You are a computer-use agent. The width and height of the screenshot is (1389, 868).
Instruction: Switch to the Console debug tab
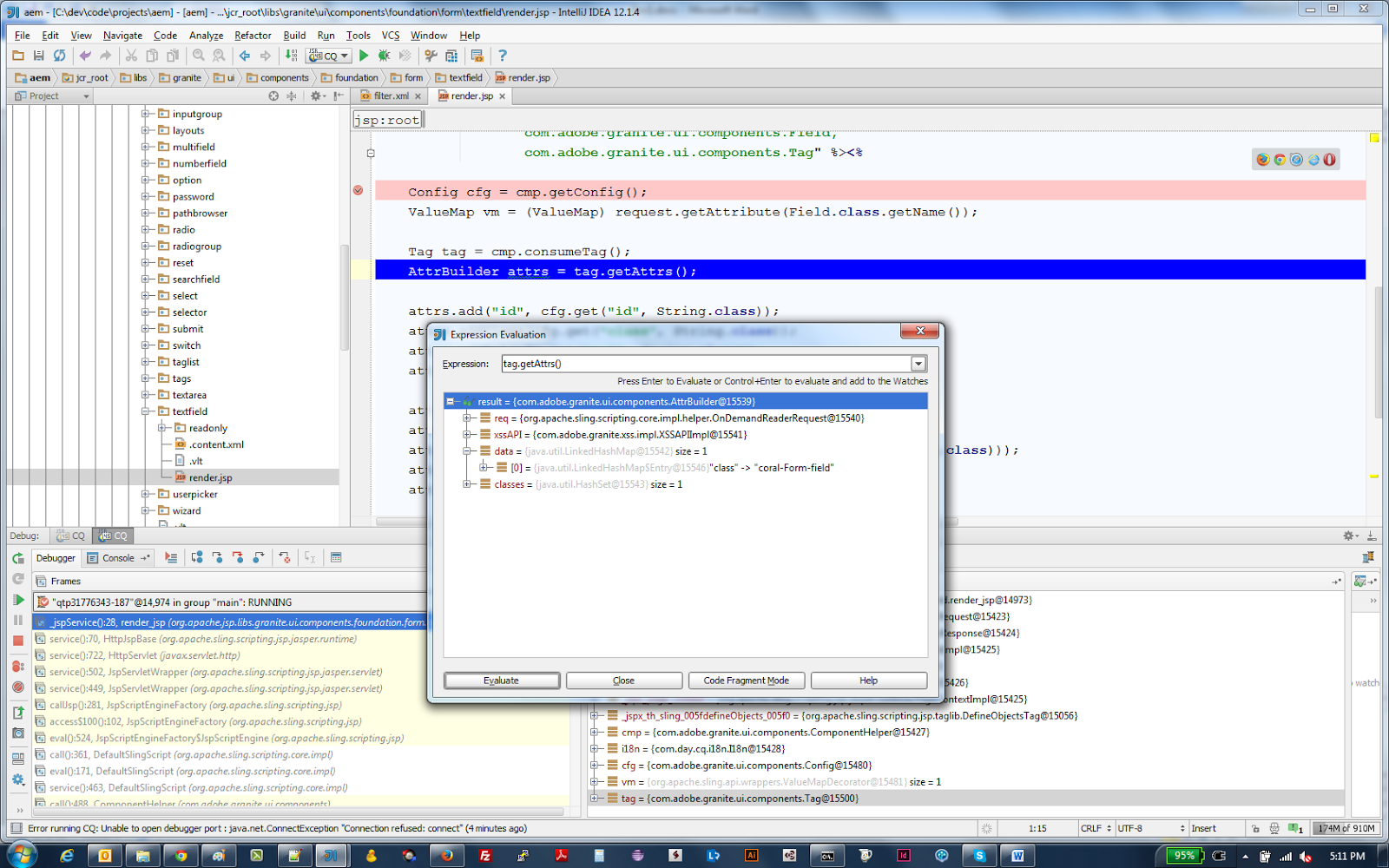pyautogui.click(x=119, y=558)
